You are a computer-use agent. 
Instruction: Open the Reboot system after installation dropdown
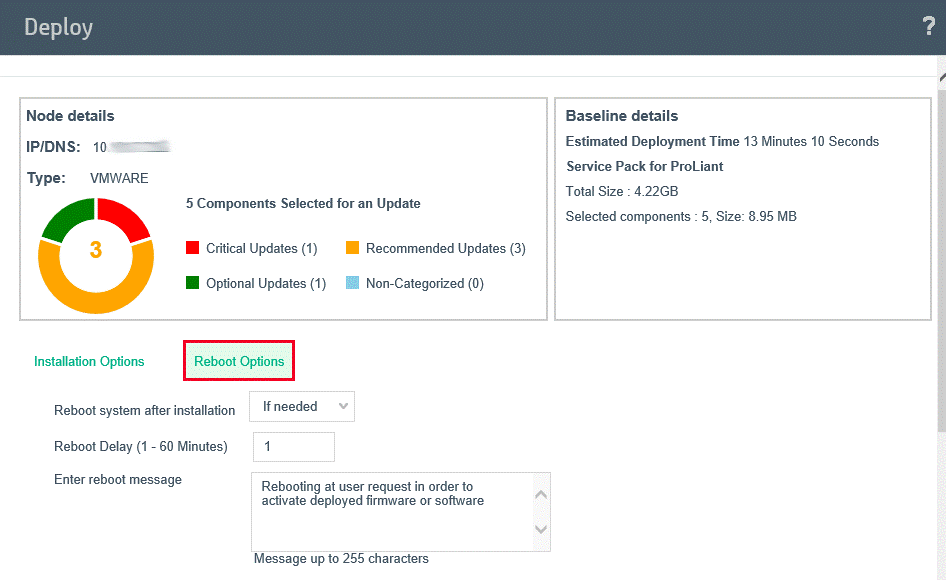point(302,407)
